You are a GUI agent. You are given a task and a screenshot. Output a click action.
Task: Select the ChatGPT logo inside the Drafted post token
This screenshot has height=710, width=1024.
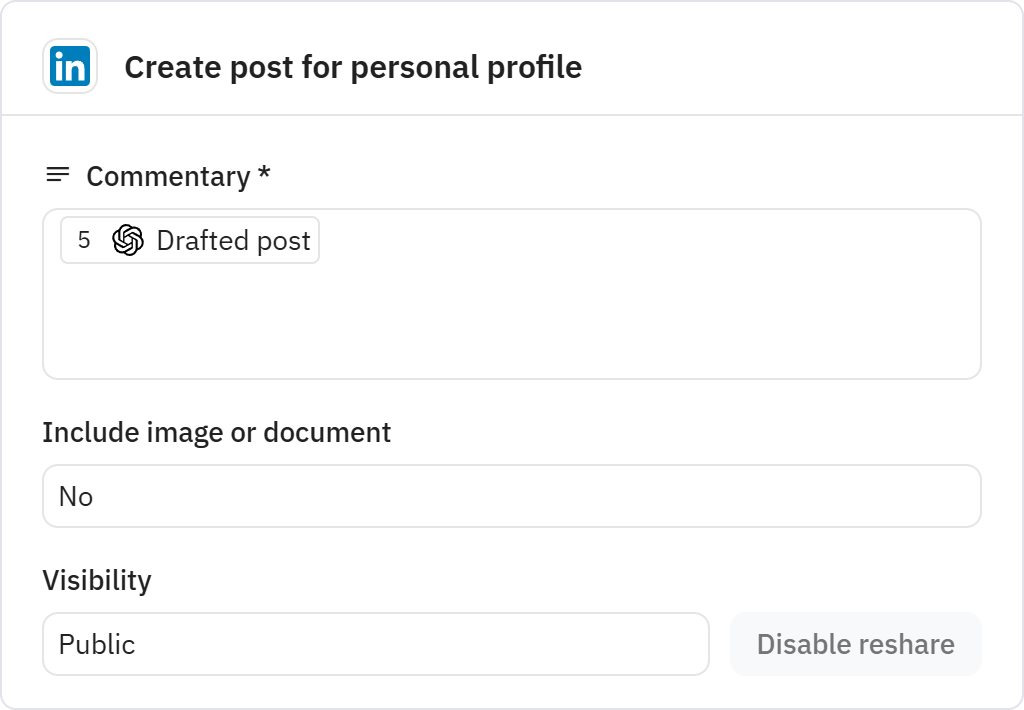(x=127, y=240)
